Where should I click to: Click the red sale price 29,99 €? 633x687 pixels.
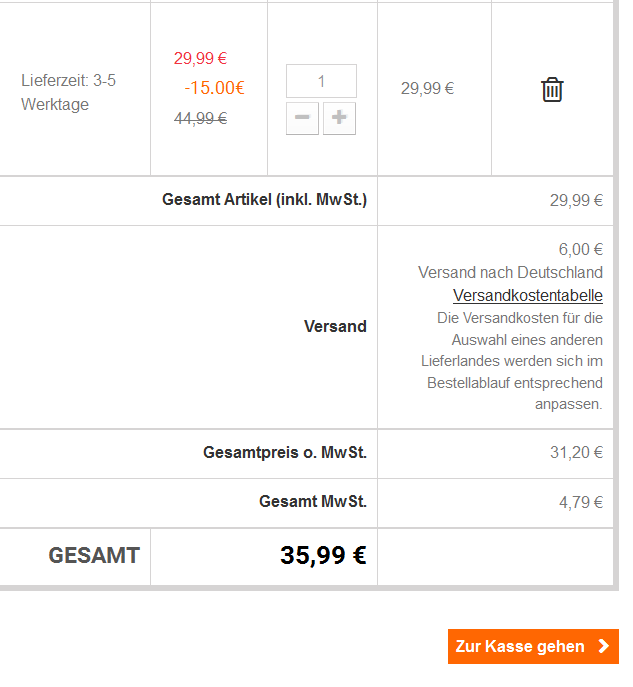coord(200,58)
